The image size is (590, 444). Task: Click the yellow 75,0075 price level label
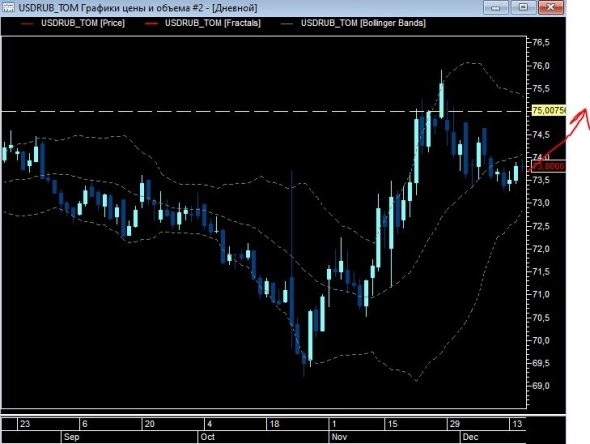pos(549,110)
